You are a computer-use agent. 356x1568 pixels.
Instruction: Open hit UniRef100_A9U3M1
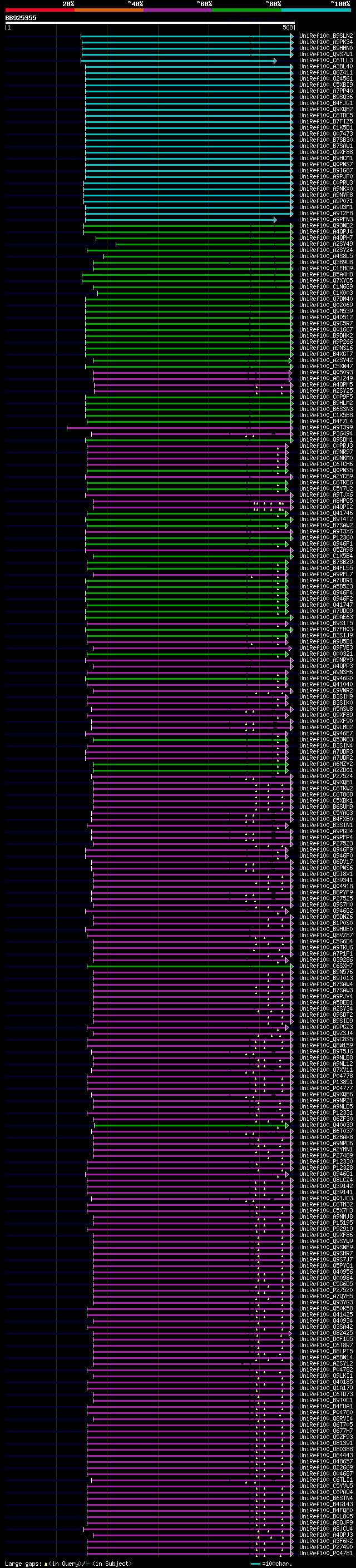[325, 207]
